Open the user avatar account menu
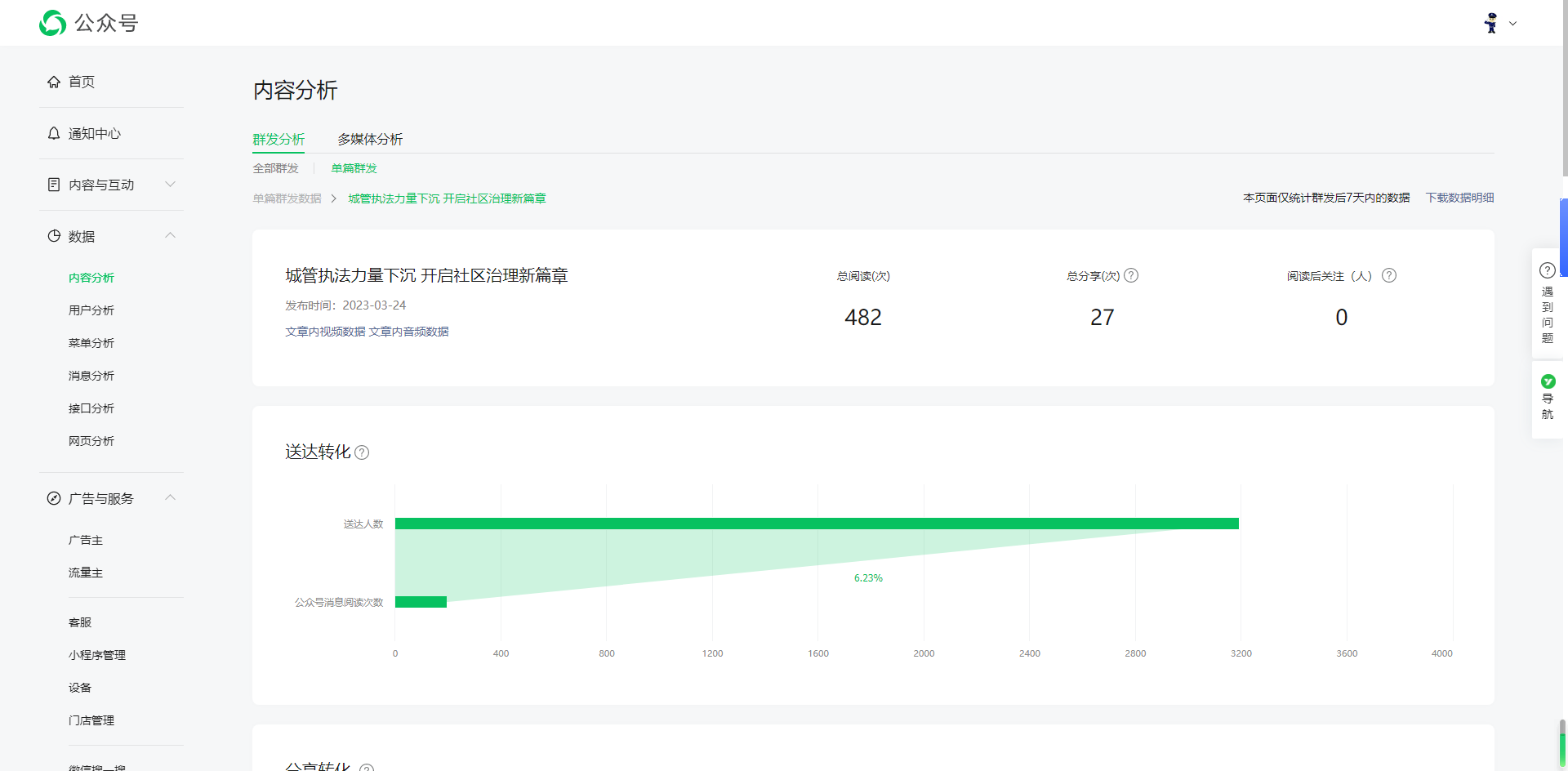Image resolution: width=1568 pixels, height=771 pixels. click(1491, 24)
